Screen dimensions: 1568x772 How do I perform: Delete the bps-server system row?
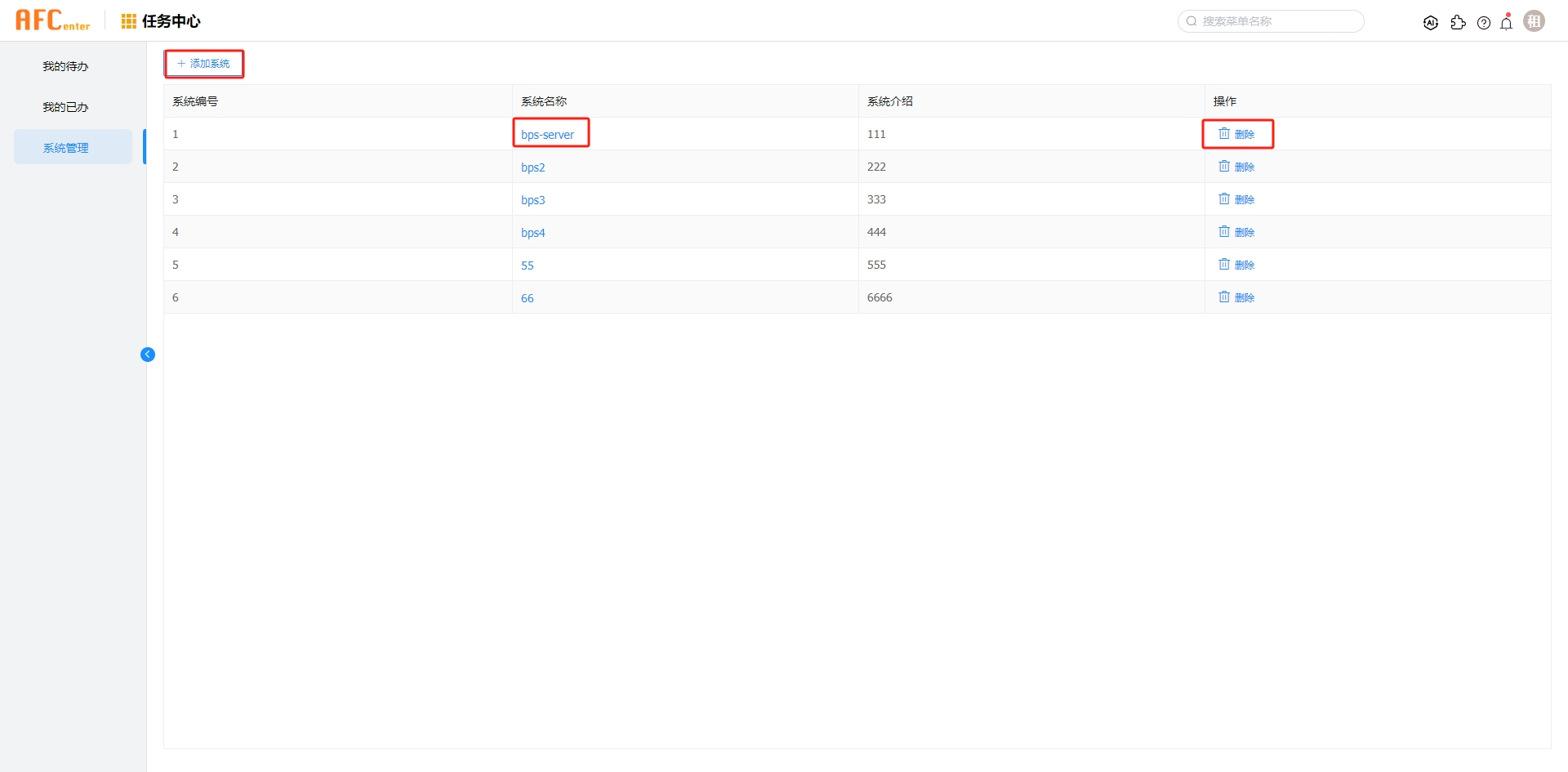coord(1236,134)
